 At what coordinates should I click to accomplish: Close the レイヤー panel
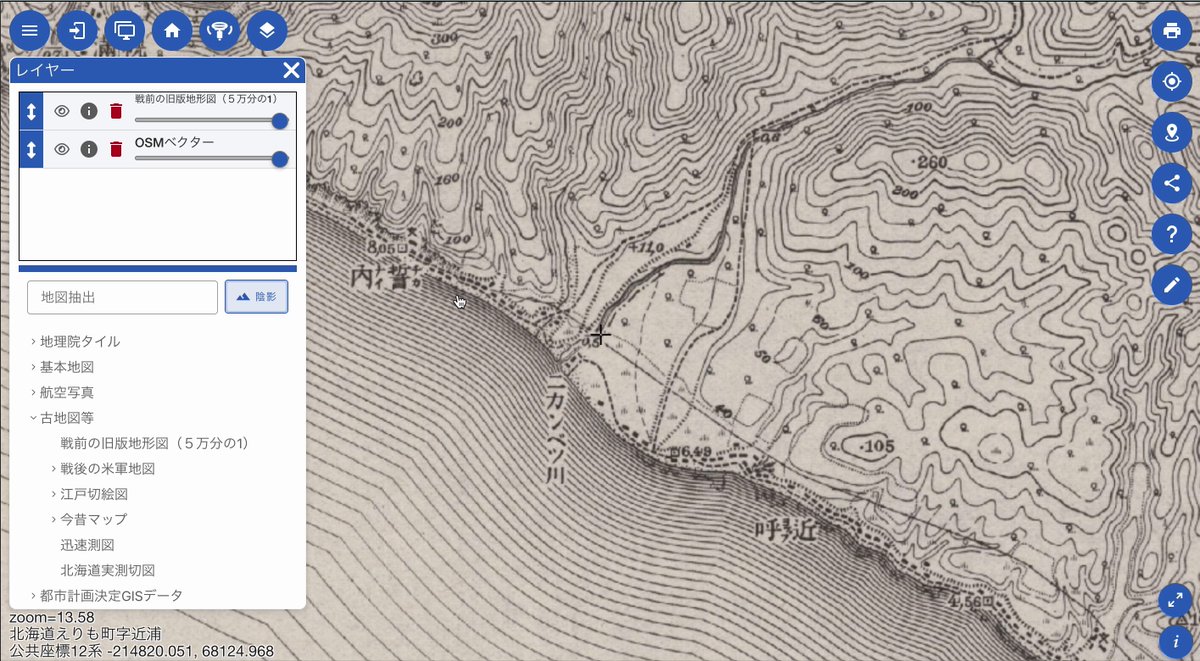pos(291,69)
